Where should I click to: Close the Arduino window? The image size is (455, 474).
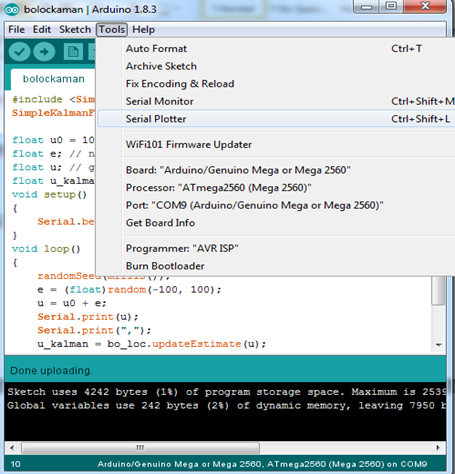(425, 7)
